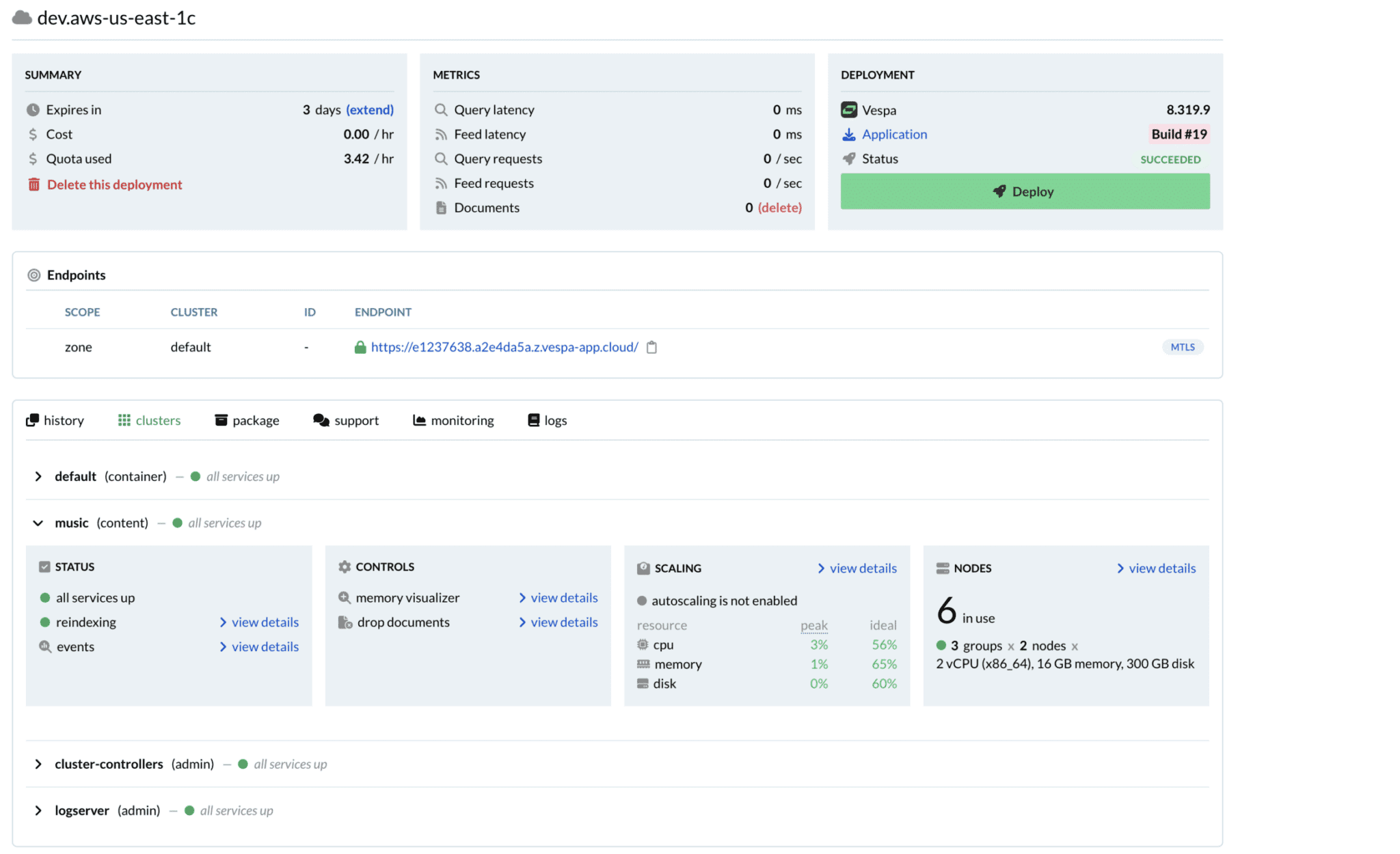This screenshot has width=1400, height=854.
Task: Click the CLUSTER column header
Action: (x=194, y=312)
